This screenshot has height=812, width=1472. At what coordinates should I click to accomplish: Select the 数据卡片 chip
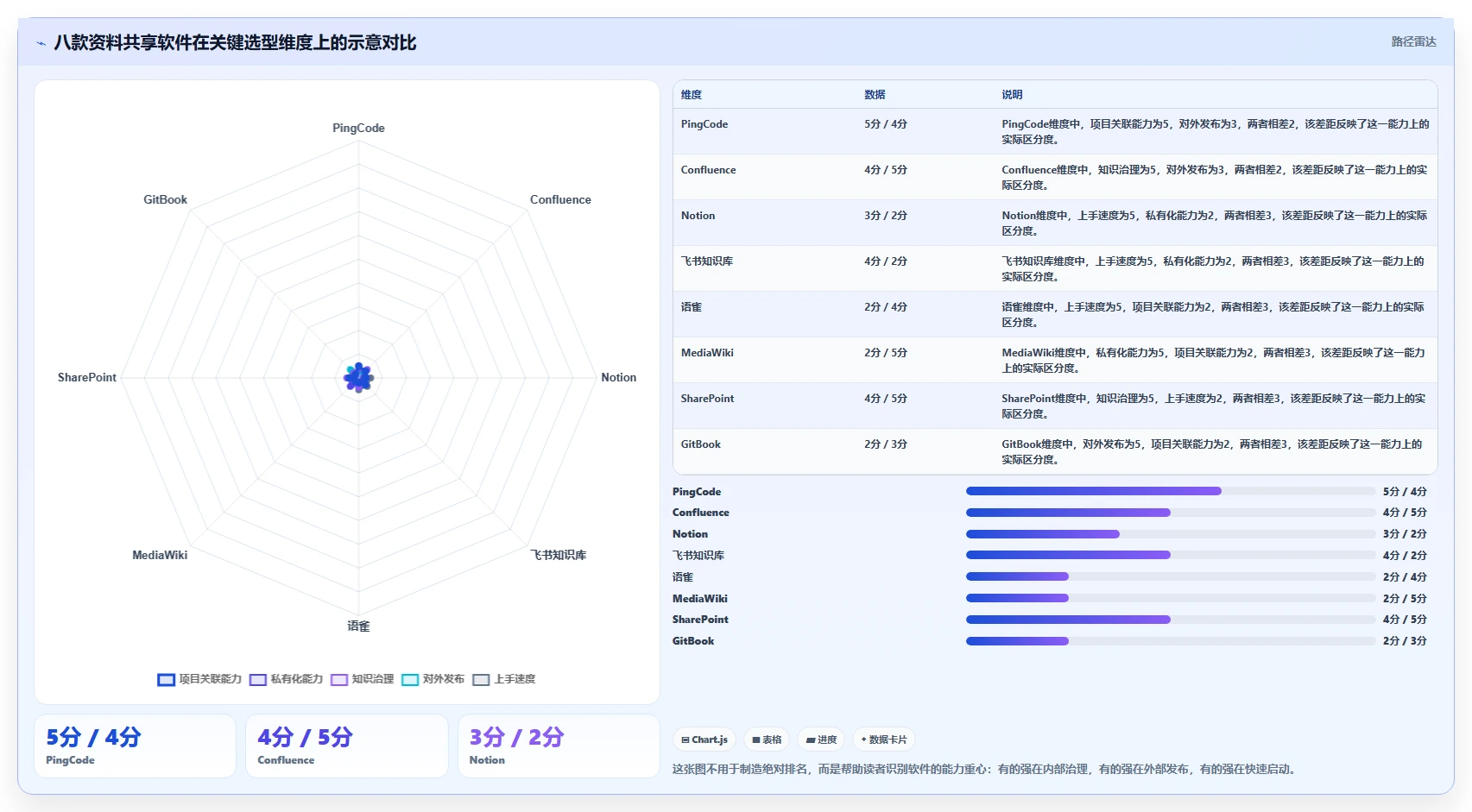pyautogui.click(x=884, y=740)
